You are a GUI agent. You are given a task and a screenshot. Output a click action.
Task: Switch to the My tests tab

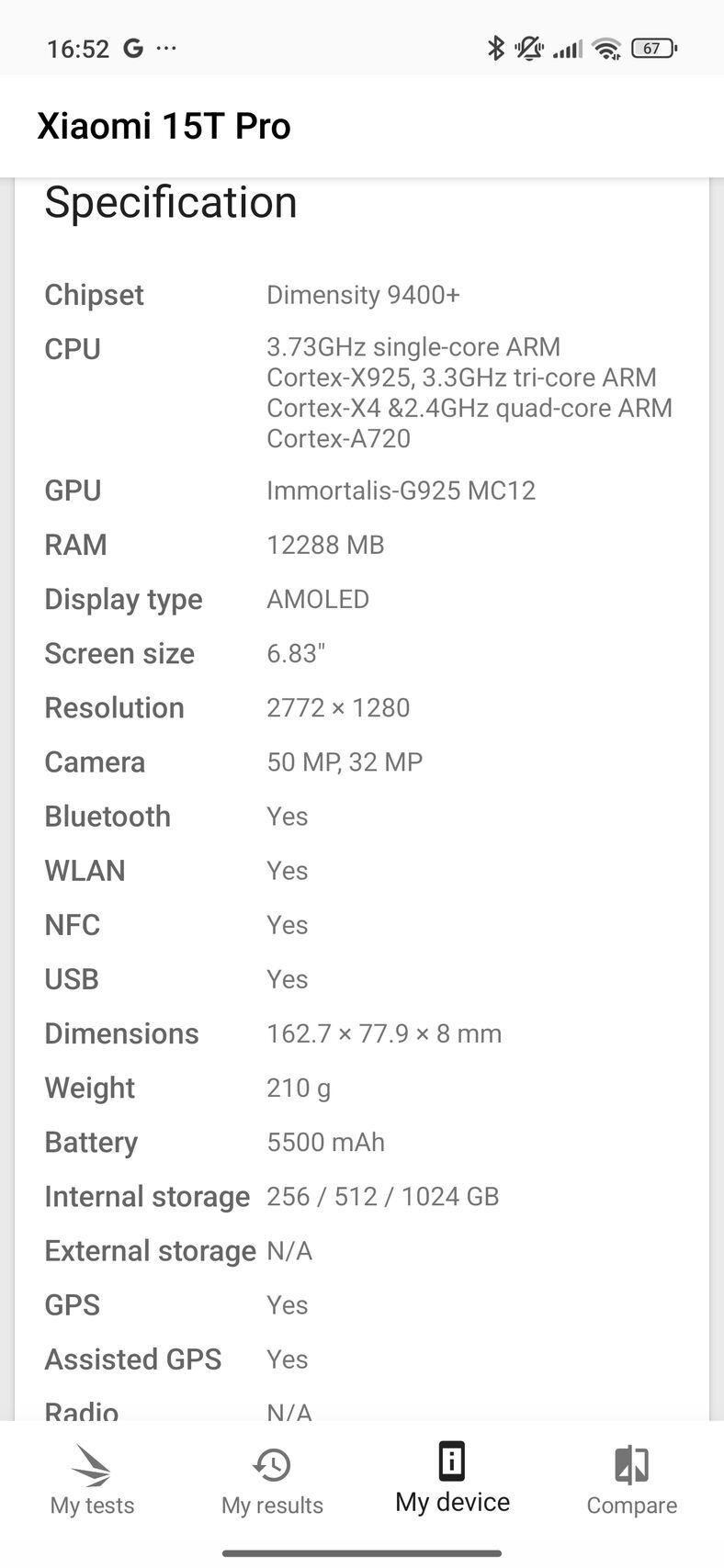coord(91,1505)
